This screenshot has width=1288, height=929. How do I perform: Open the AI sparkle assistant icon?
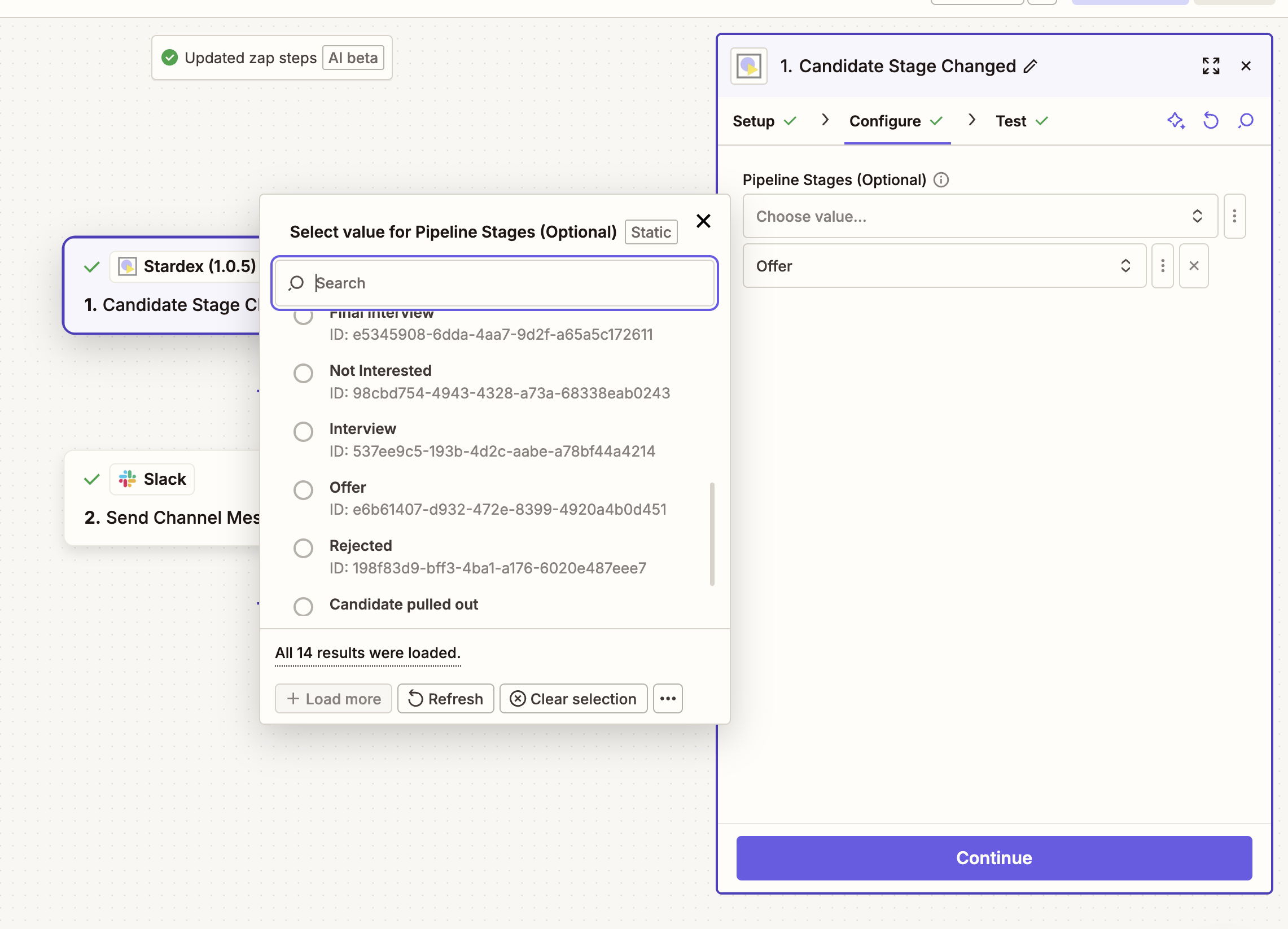(x=1176, y=121)
